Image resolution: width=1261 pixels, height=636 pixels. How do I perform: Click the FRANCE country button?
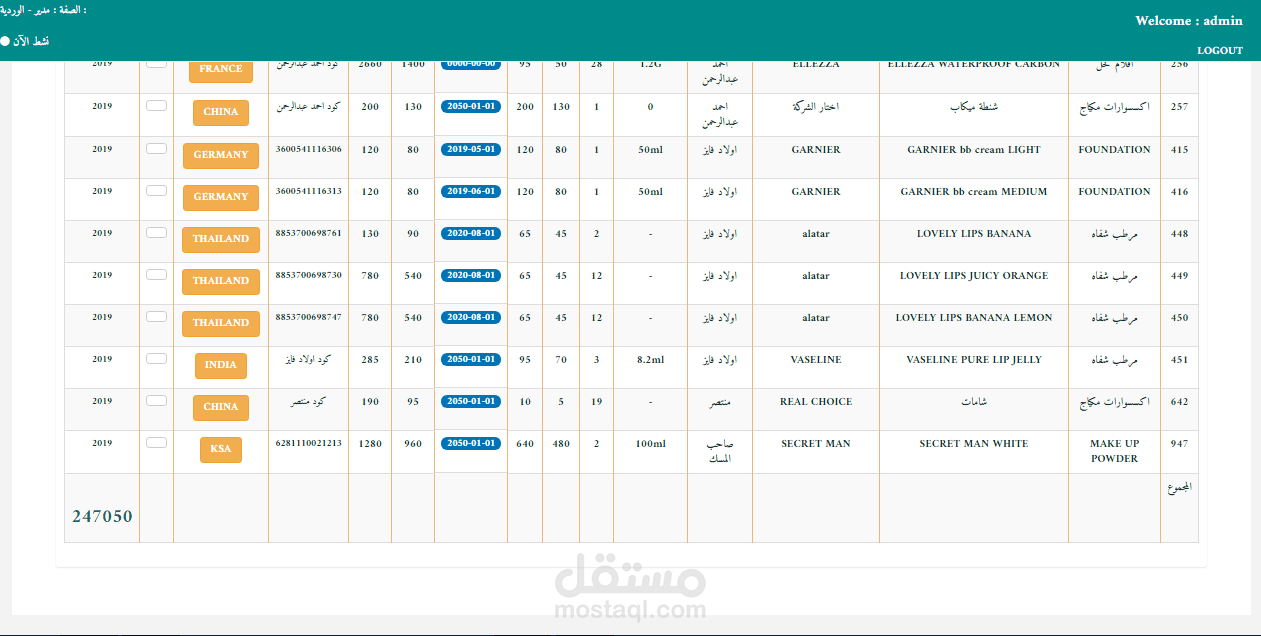(x=221, y=70)
